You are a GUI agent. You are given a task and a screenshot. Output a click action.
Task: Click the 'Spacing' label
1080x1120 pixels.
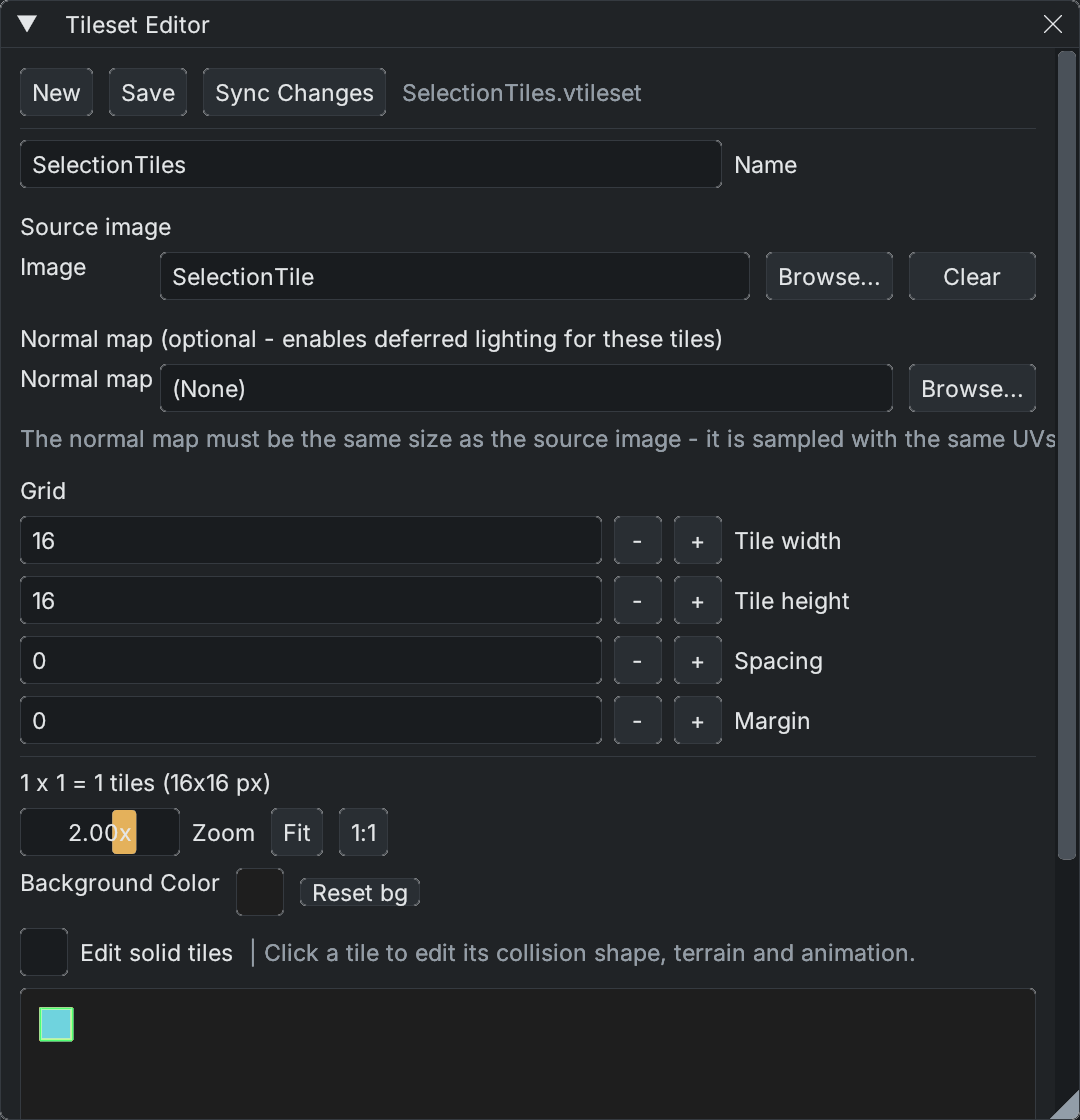pos(778,661)
